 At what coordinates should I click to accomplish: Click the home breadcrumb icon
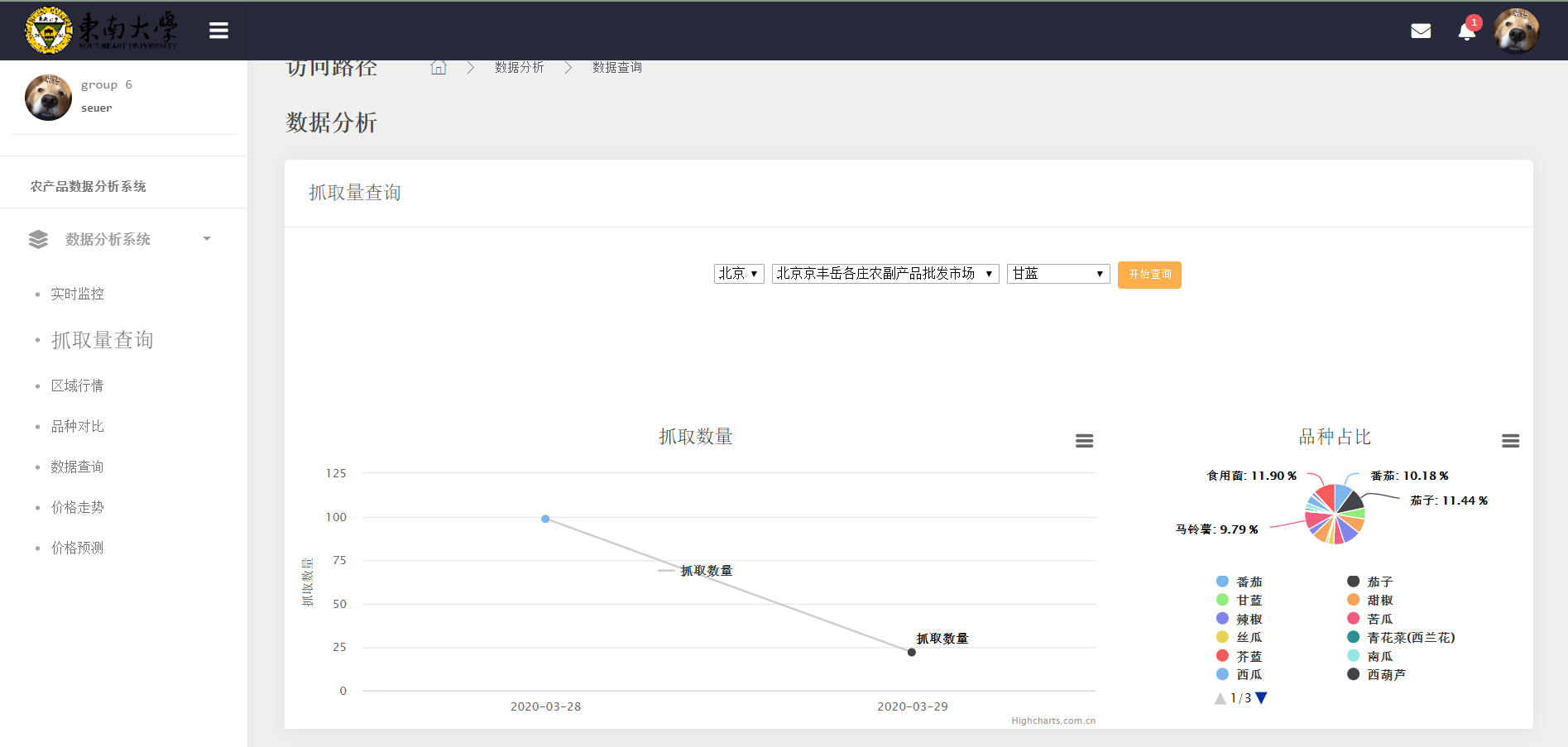coord(439,68)
